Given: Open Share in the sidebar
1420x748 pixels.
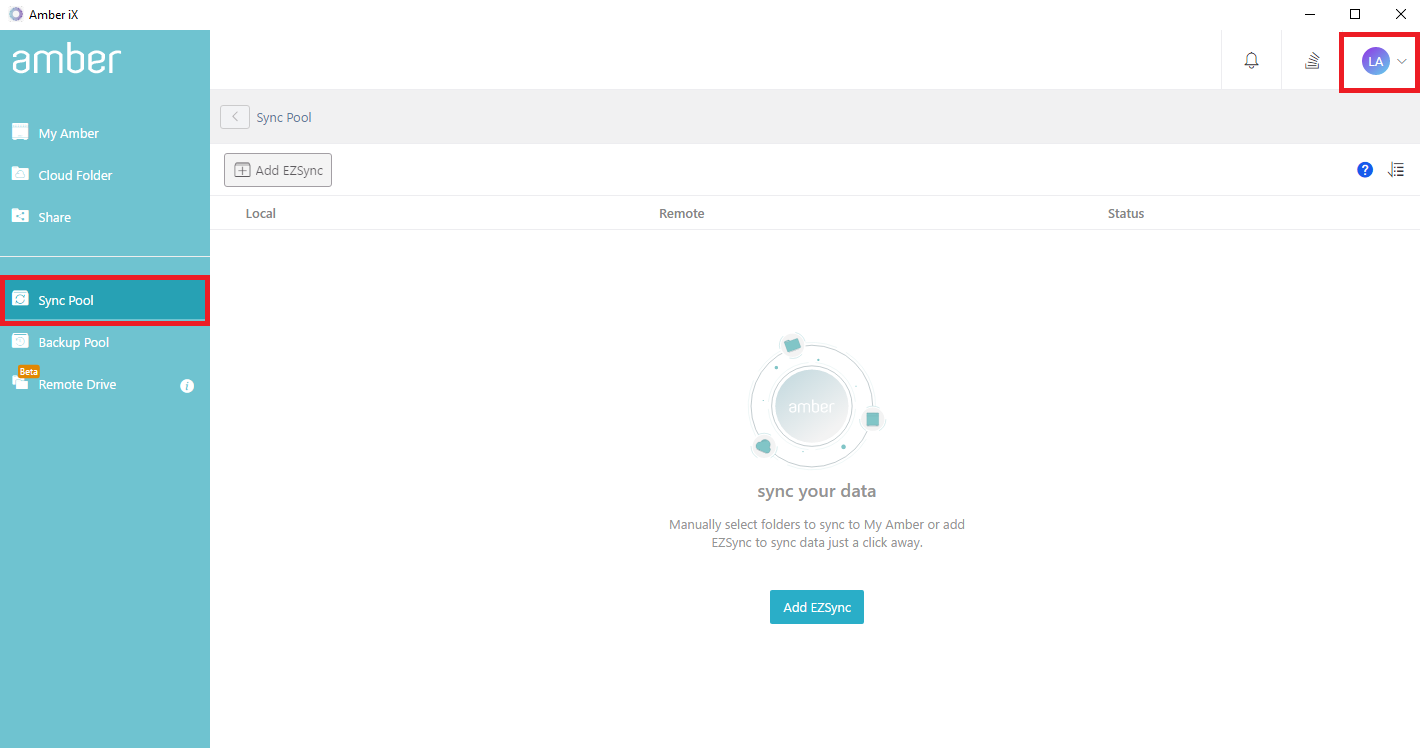Looking at the screenshot, I should 105,217.
